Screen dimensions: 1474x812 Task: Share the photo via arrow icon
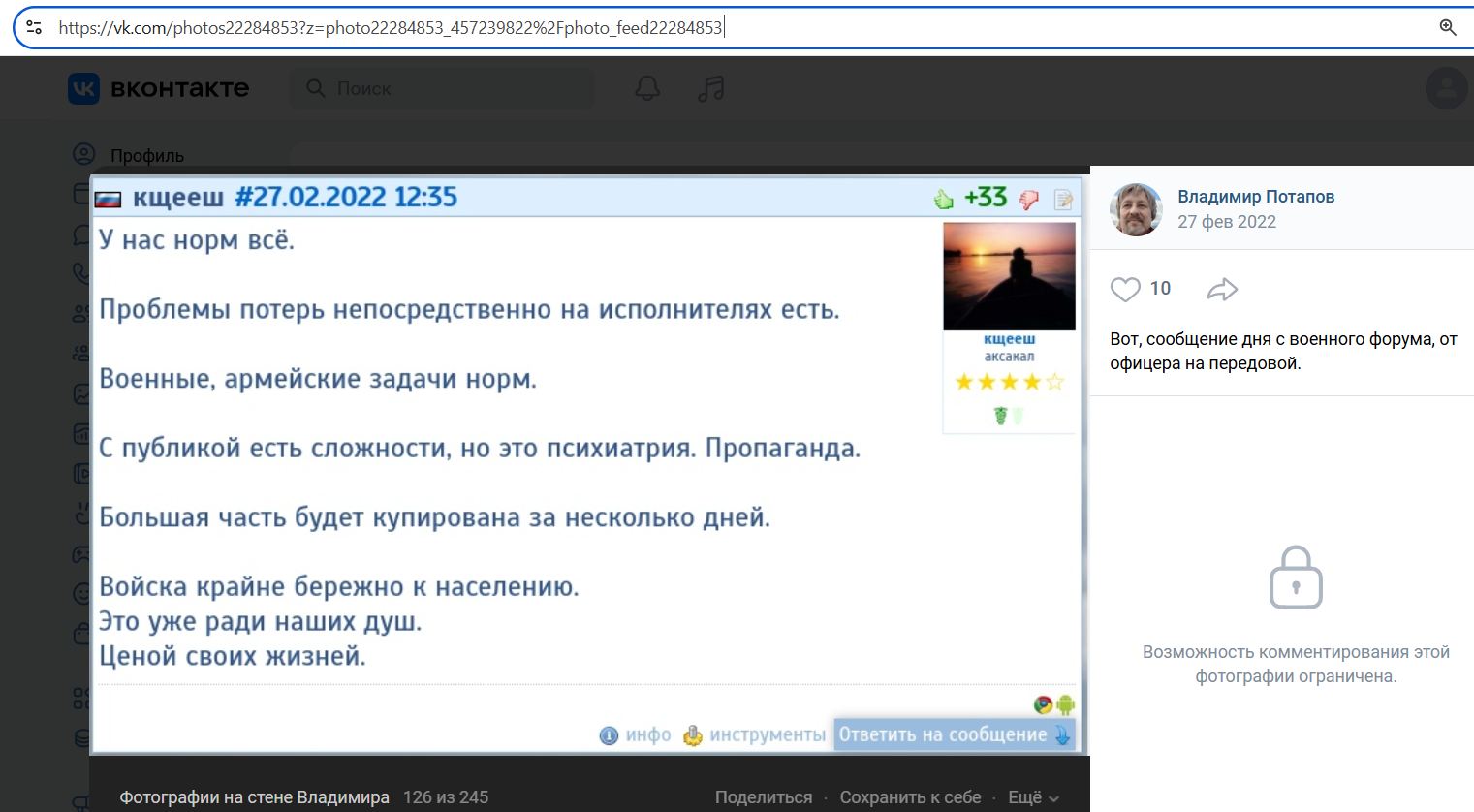tap(1223, 289)
